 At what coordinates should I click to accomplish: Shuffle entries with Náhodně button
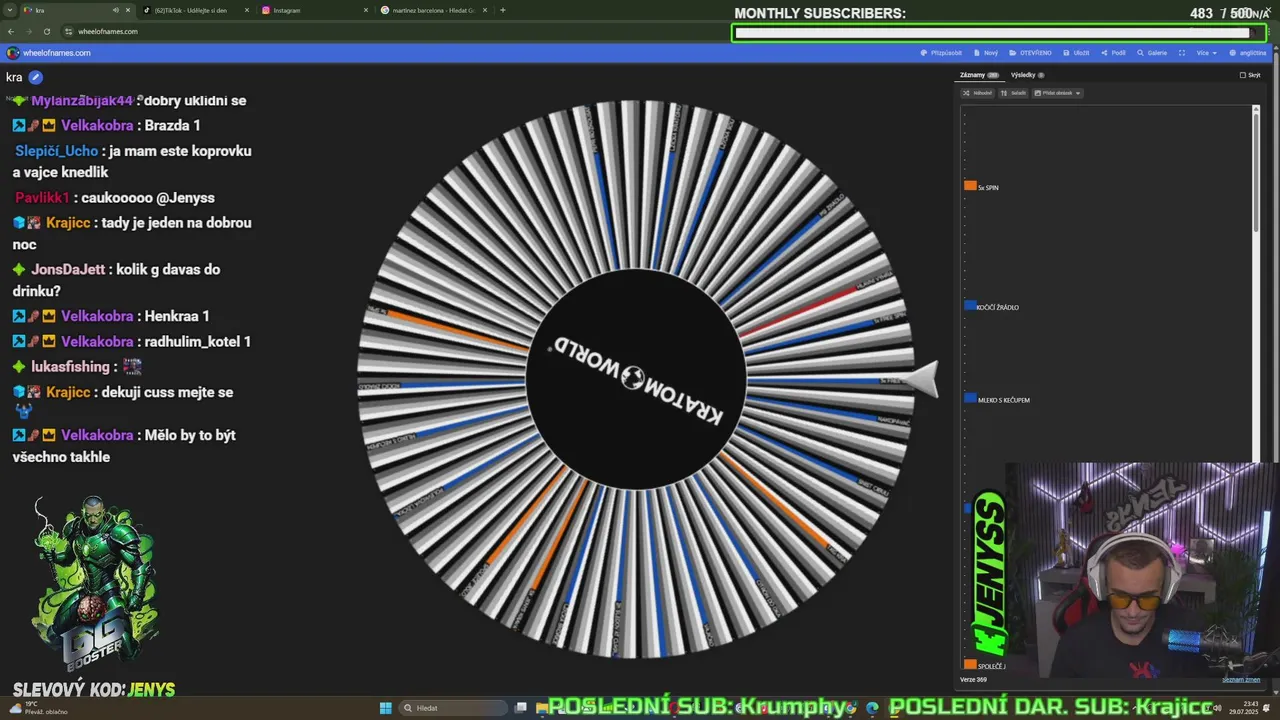(x=978, y=93)
